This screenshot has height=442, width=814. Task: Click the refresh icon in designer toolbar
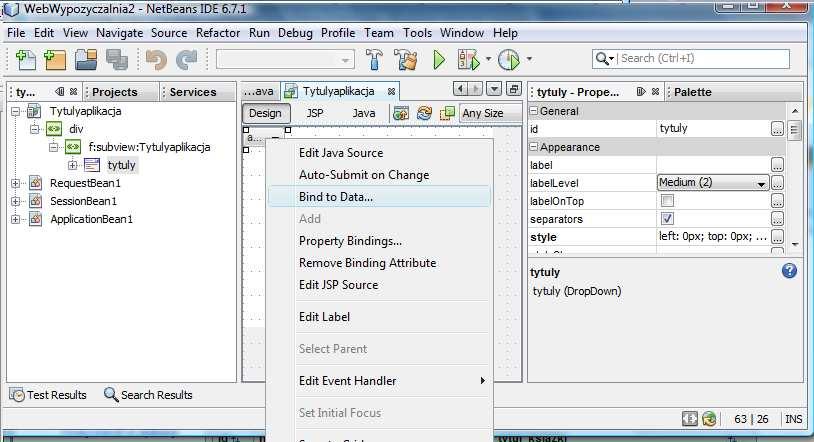tap(424, 113)
